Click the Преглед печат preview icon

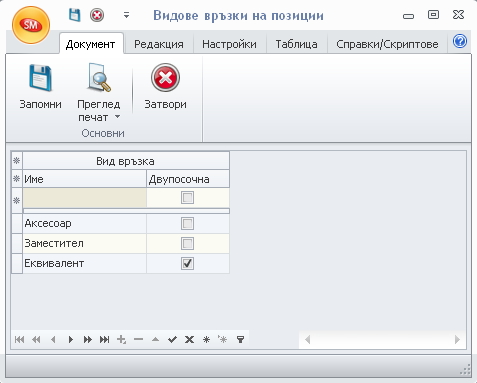tap(99, 78)
